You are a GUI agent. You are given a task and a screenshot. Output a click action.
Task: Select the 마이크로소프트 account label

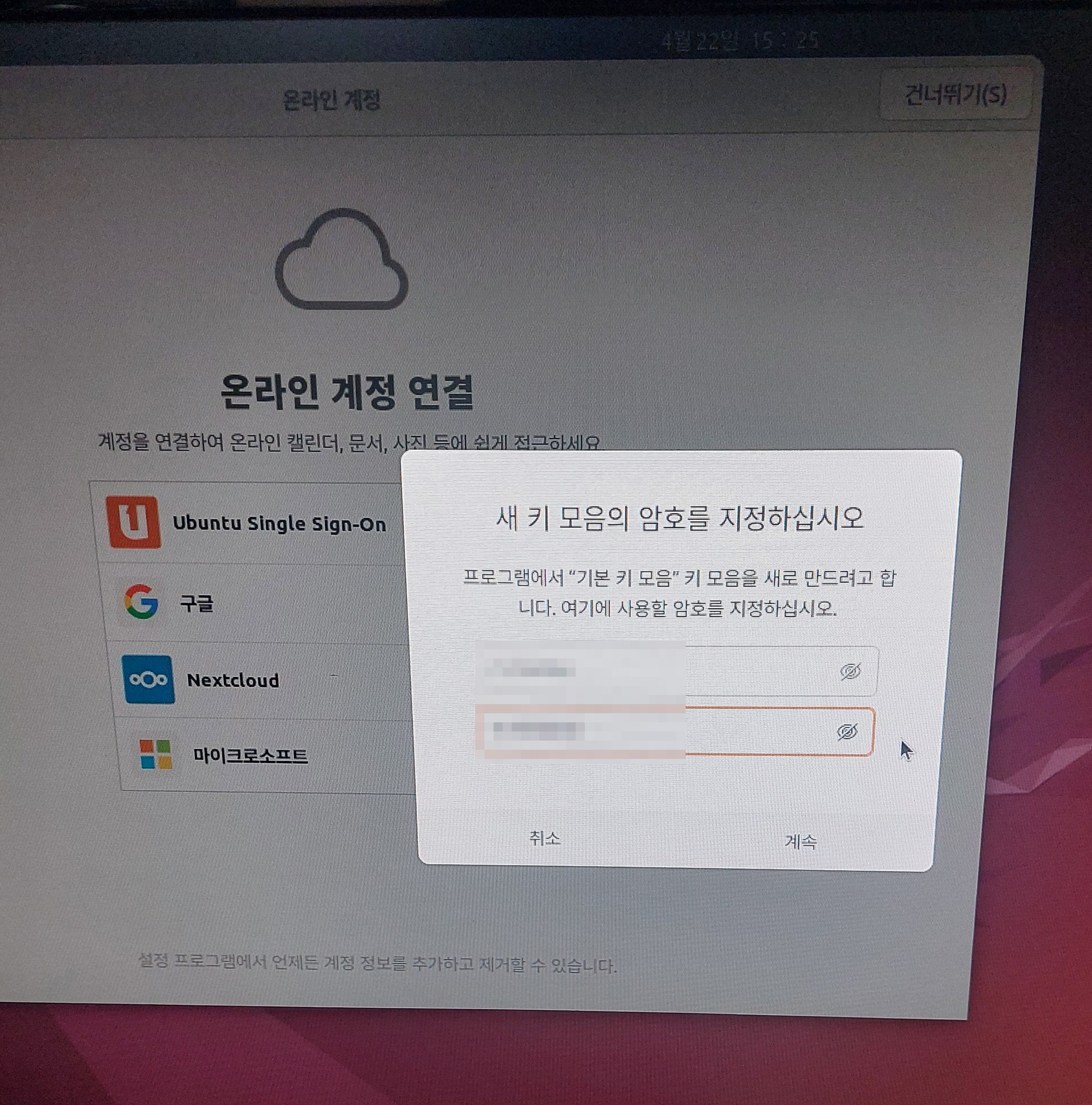(x=251, y=756)
